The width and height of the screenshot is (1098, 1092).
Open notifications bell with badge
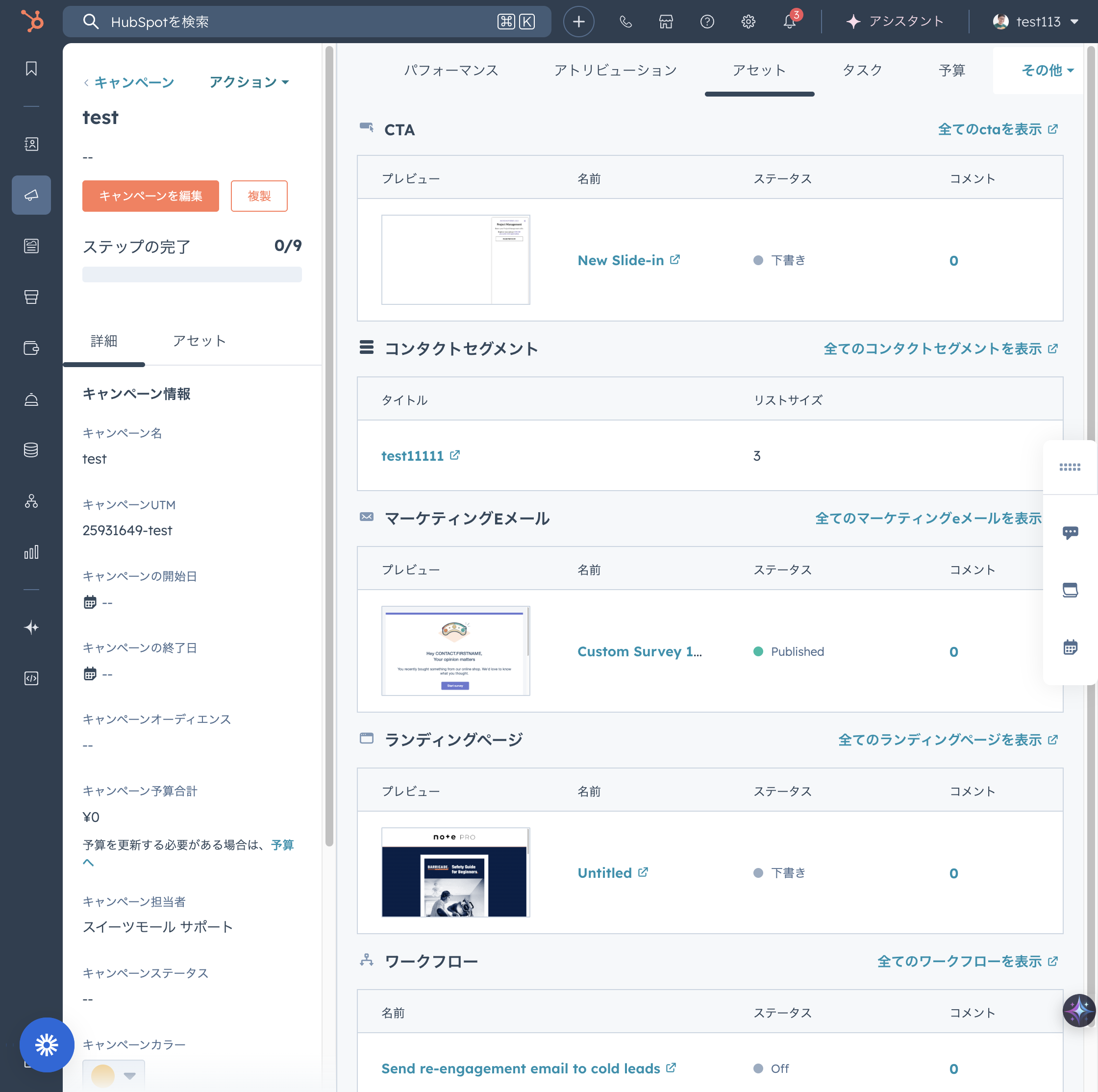point(789,22)
